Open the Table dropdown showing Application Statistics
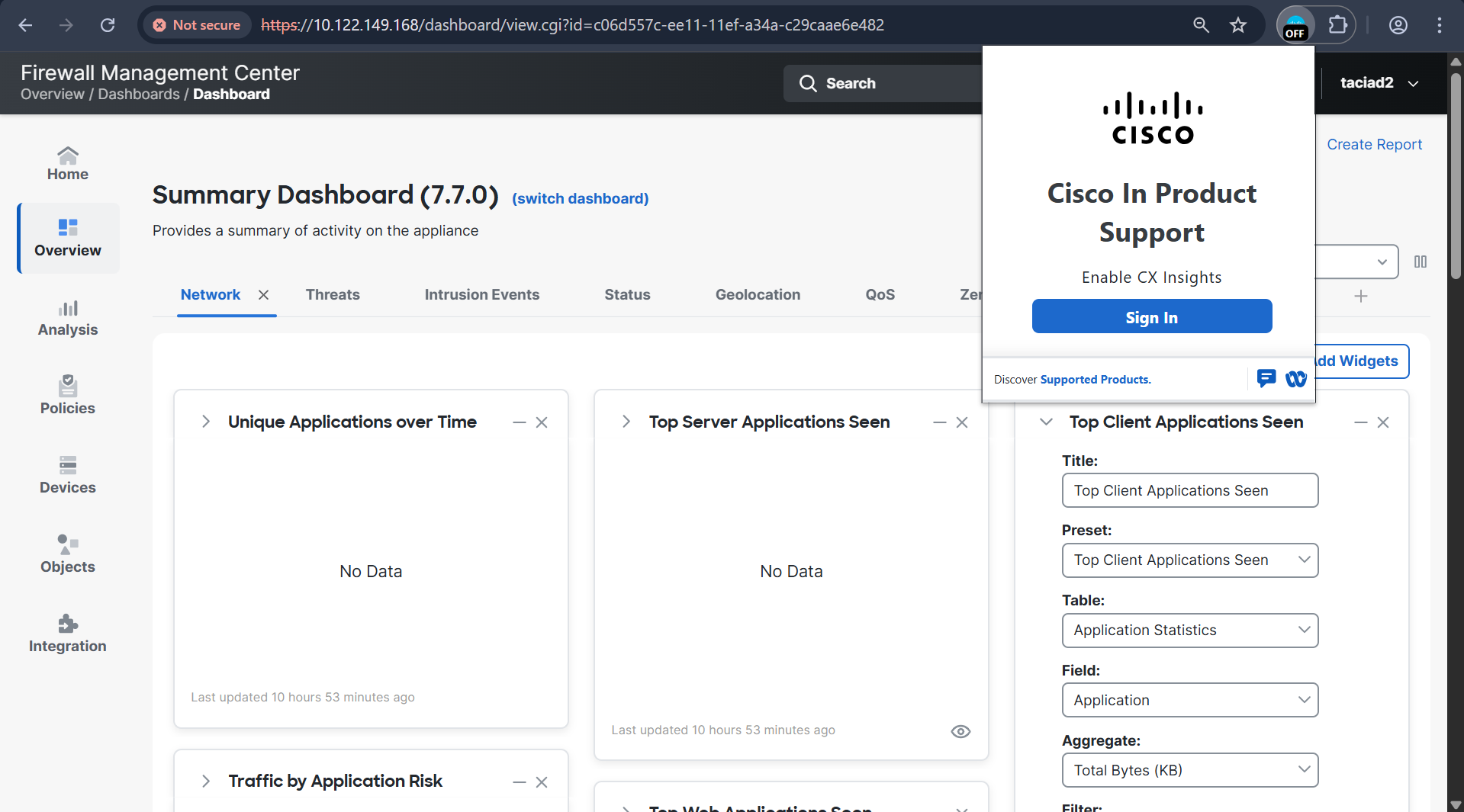1464x812 pixels. click(1189, 630)
